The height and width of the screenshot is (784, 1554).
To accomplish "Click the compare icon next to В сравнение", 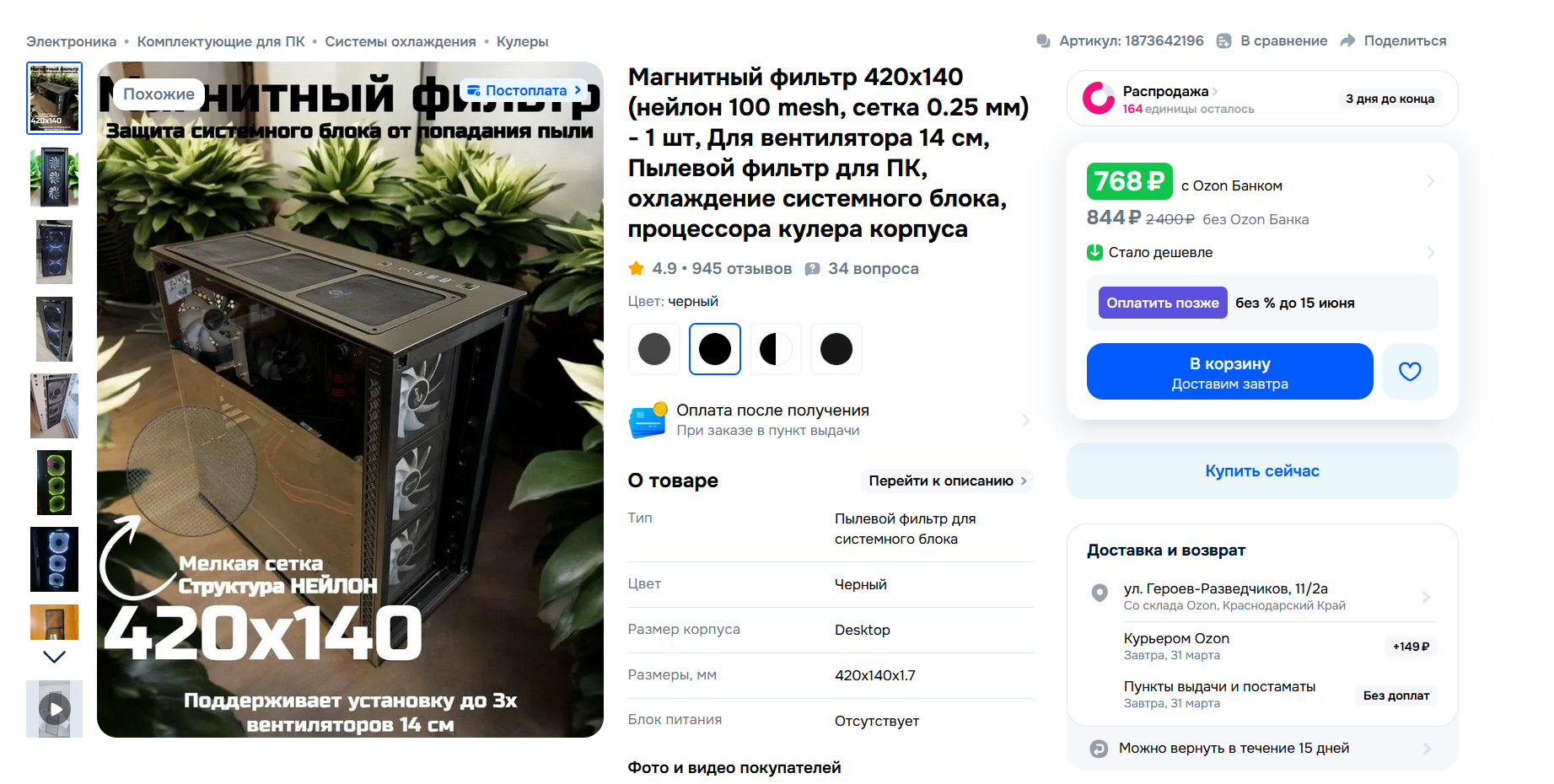I will (x=1223, y=40).
